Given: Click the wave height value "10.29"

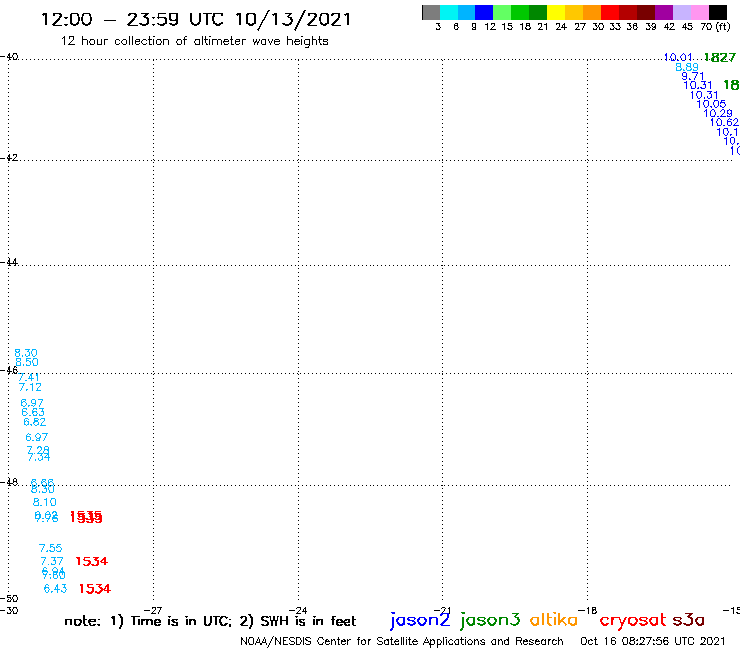Looking at the screenshot, I should tap(718, 113).
